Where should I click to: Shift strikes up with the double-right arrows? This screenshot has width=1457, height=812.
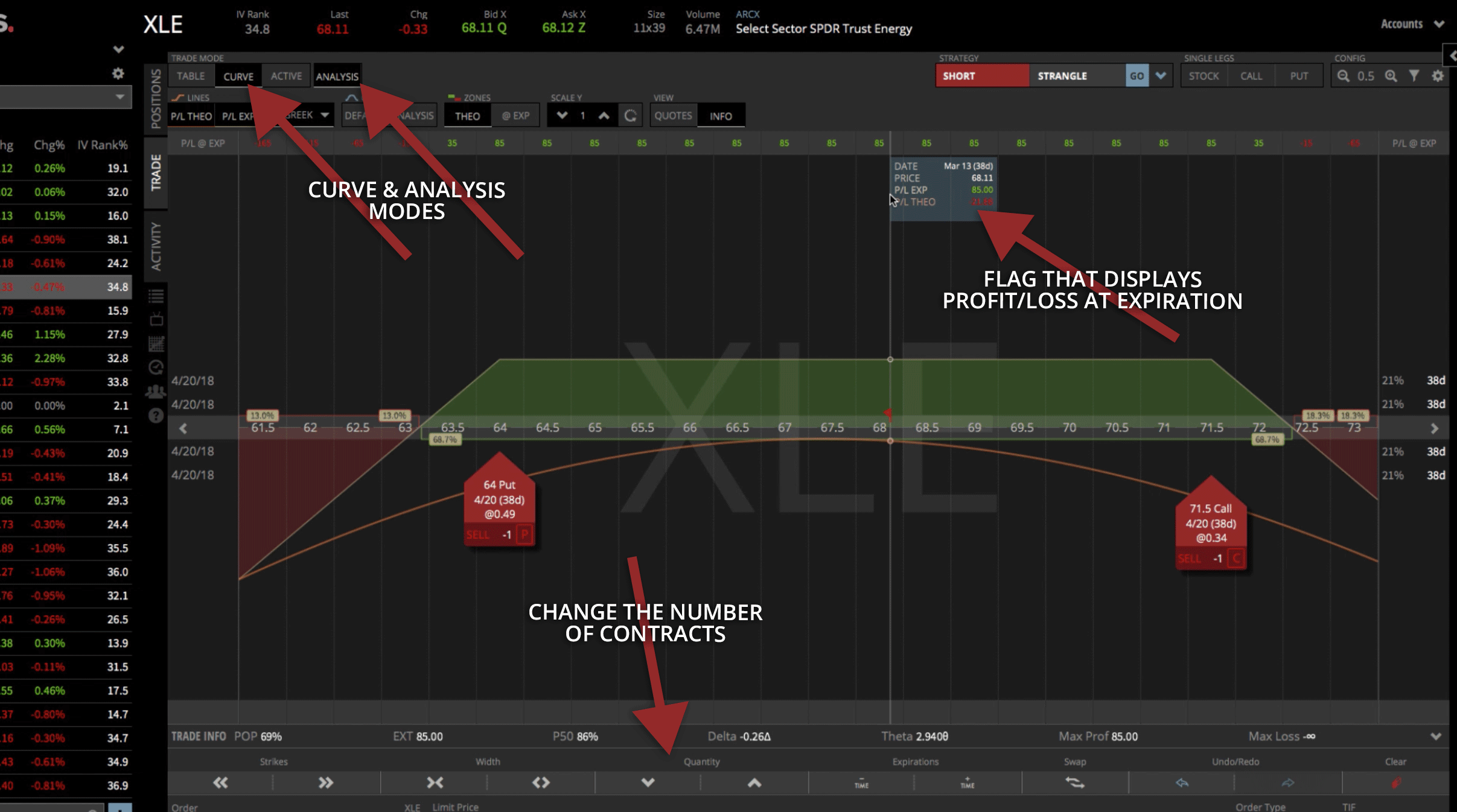(326, 783)
